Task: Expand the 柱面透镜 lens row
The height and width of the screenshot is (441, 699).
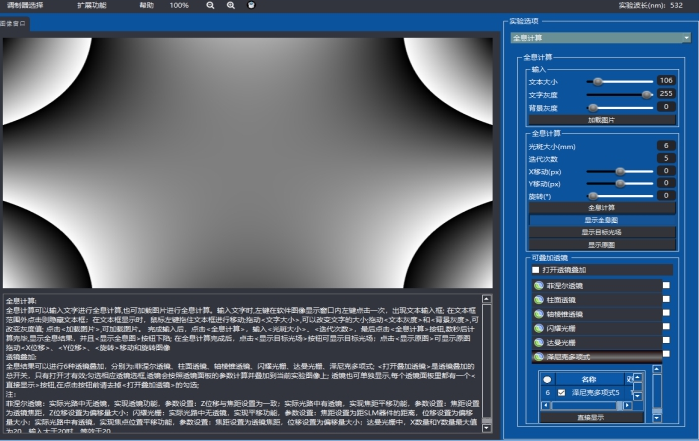Action: 600,300
